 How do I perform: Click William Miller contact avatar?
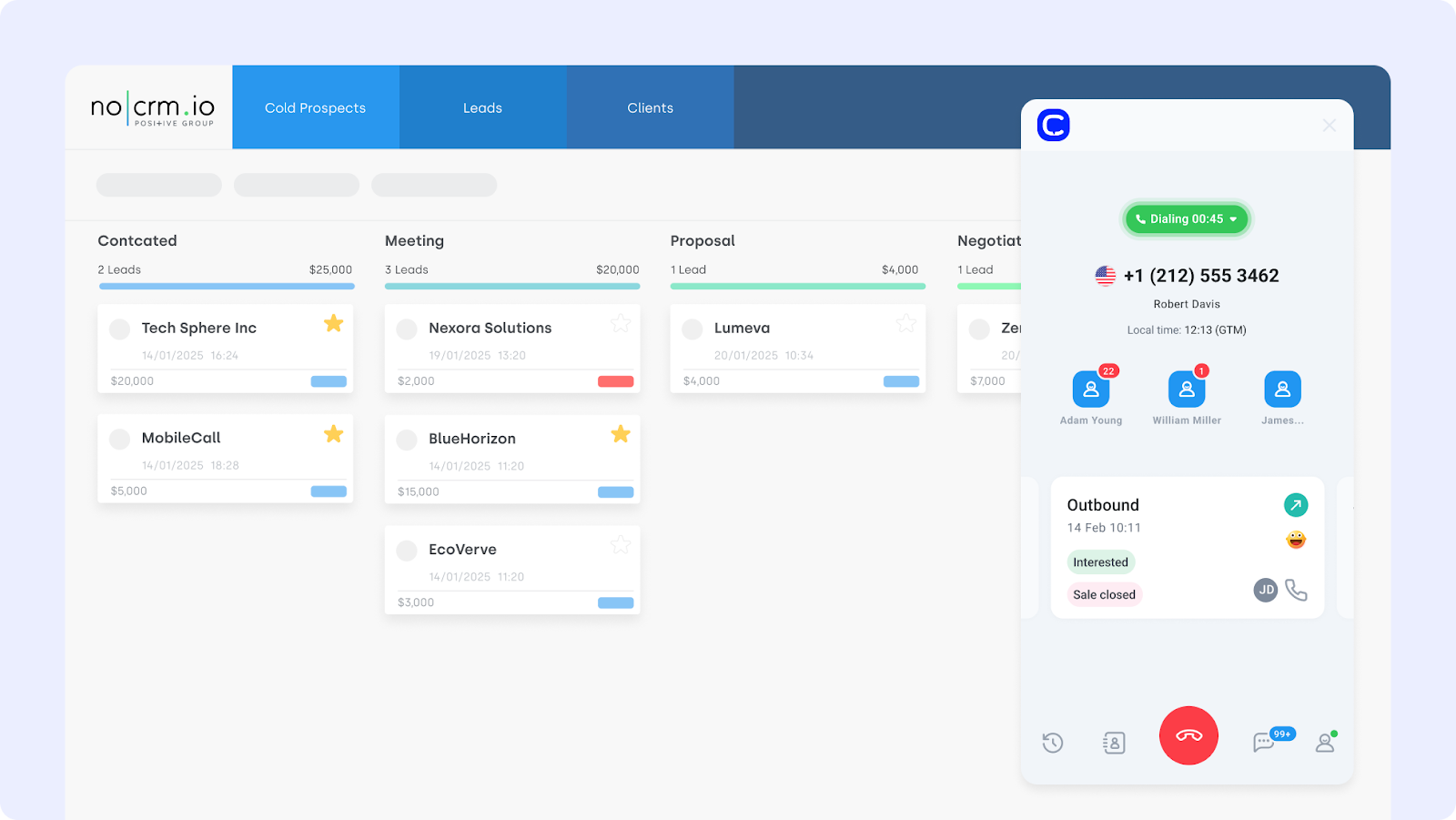1186,390
